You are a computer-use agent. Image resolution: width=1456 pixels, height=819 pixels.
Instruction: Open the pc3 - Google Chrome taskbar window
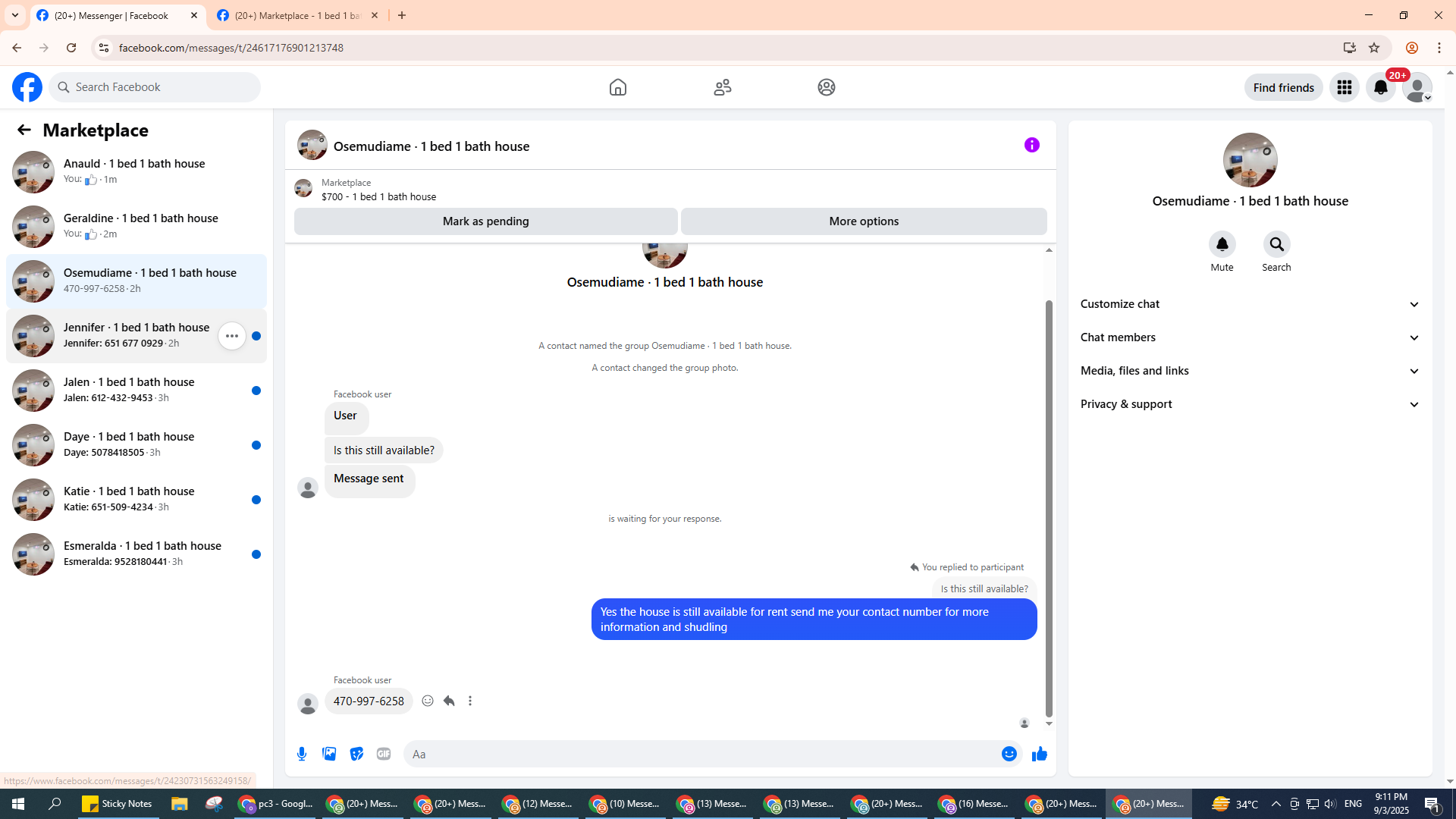point(275,804)
